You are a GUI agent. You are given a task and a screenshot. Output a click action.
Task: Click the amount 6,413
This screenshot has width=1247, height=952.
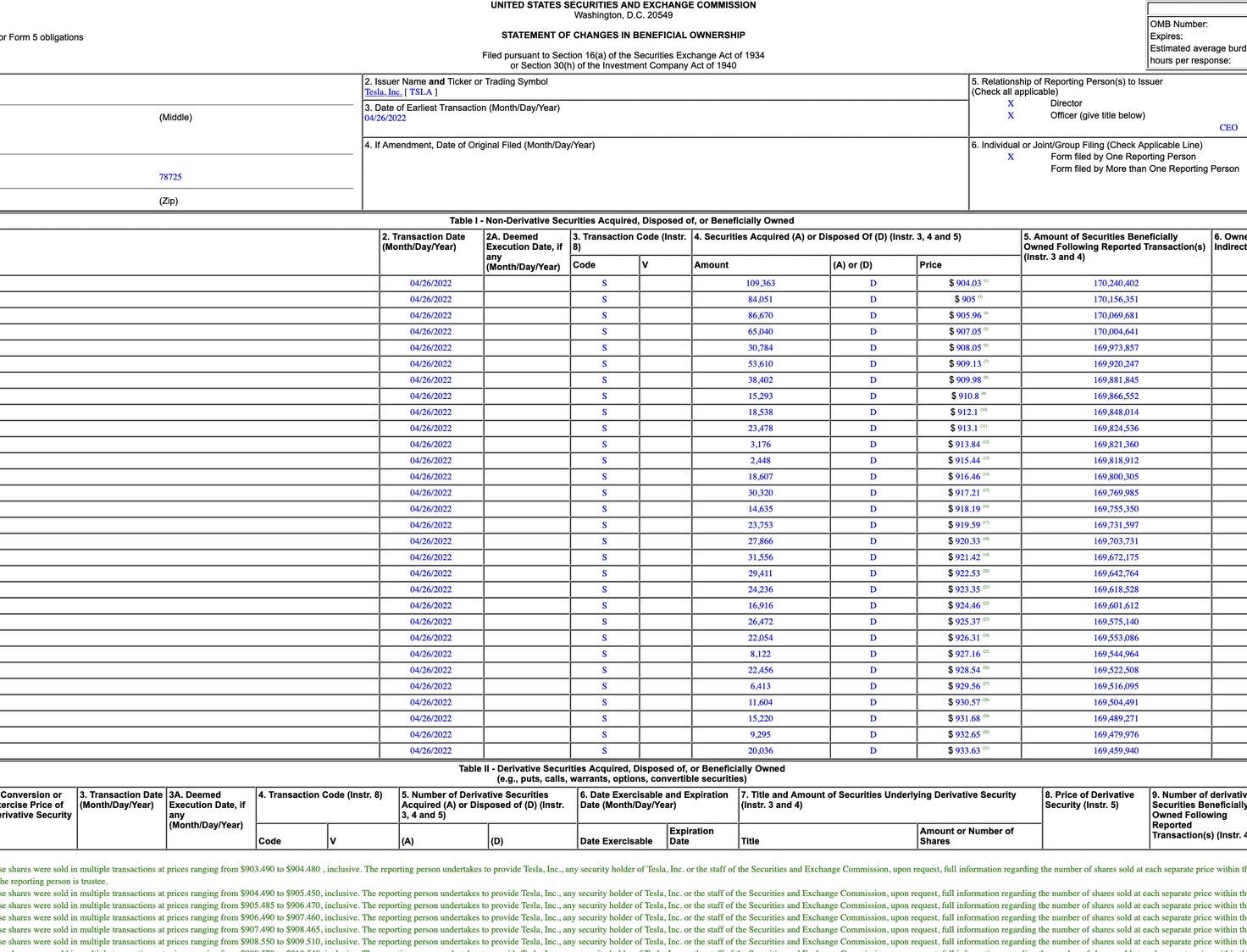[761, 686]
